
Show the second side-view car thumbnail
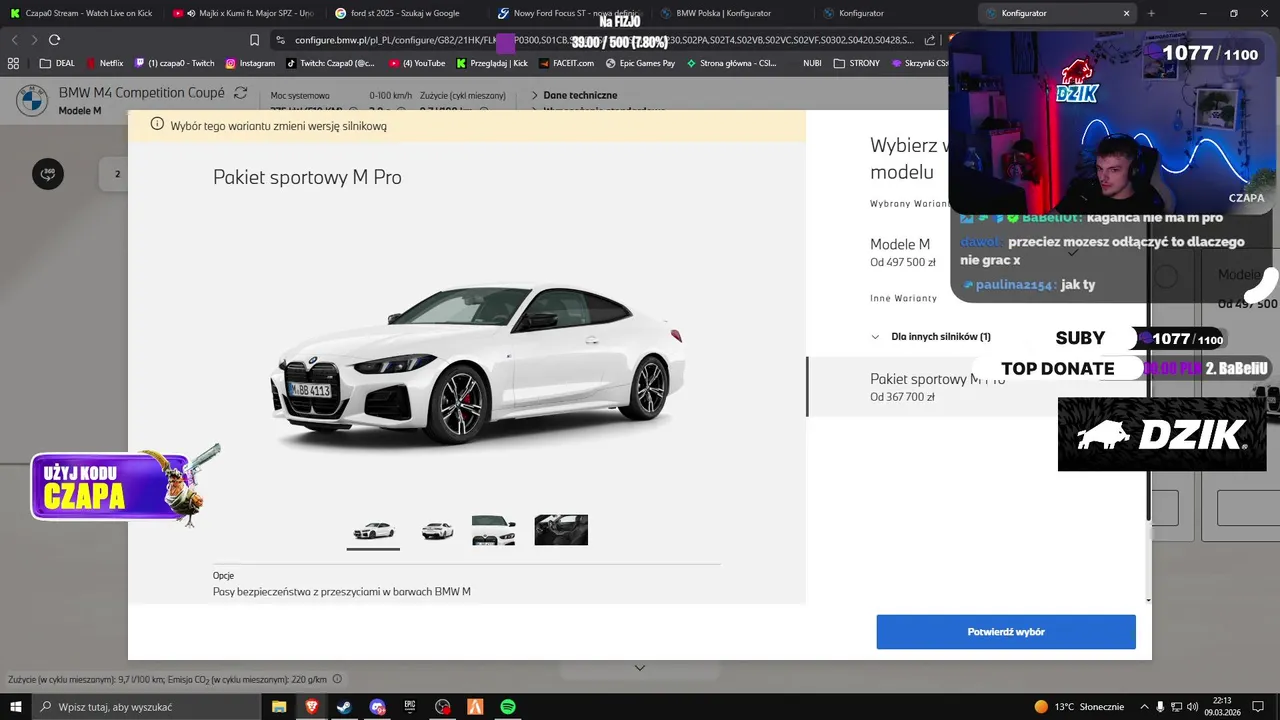point(437,530)
